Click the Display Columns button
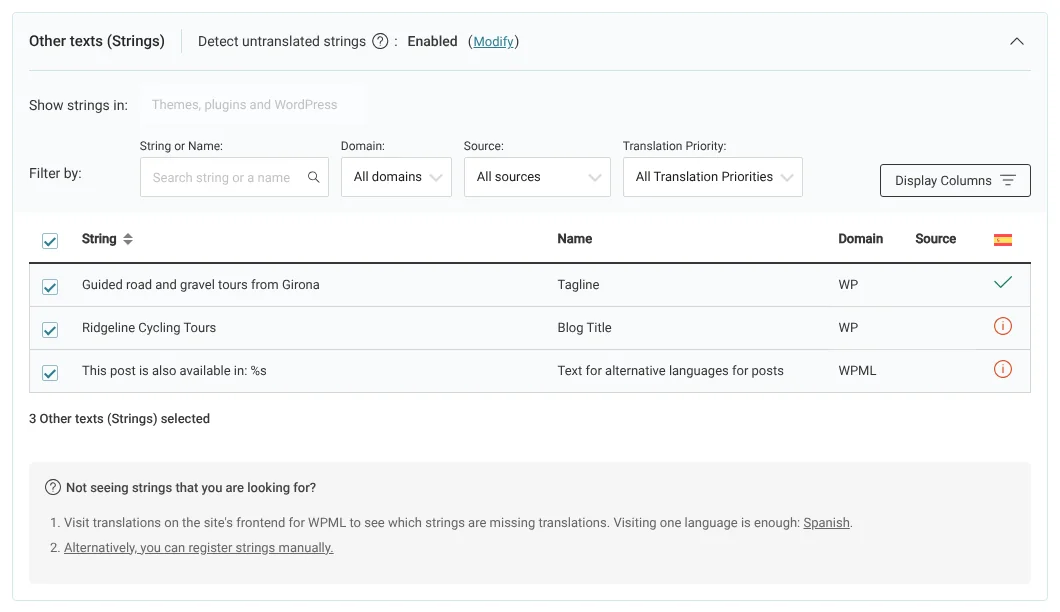This screenshot has width=1060, height=612. (955, 181)
